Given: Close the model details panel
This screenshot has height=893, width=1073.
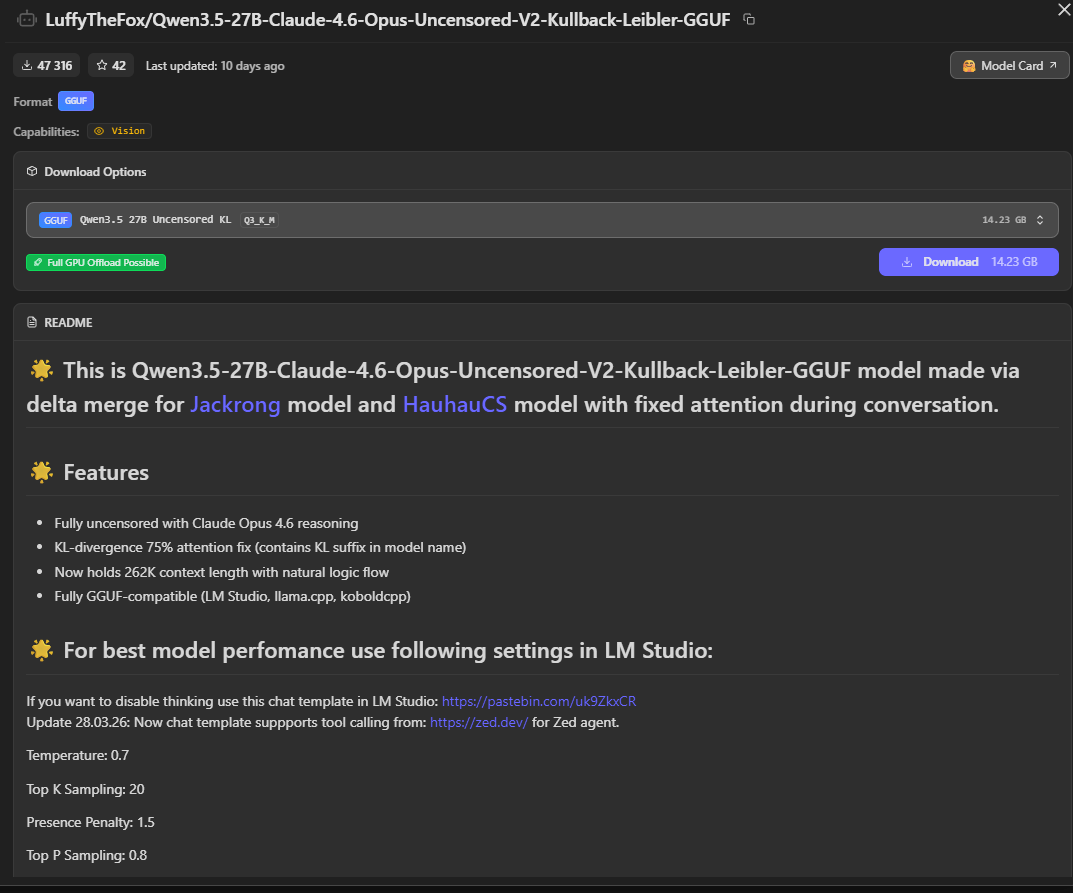Looking at the screenshot, I should pyautogui.click(x=1064, y=9).
